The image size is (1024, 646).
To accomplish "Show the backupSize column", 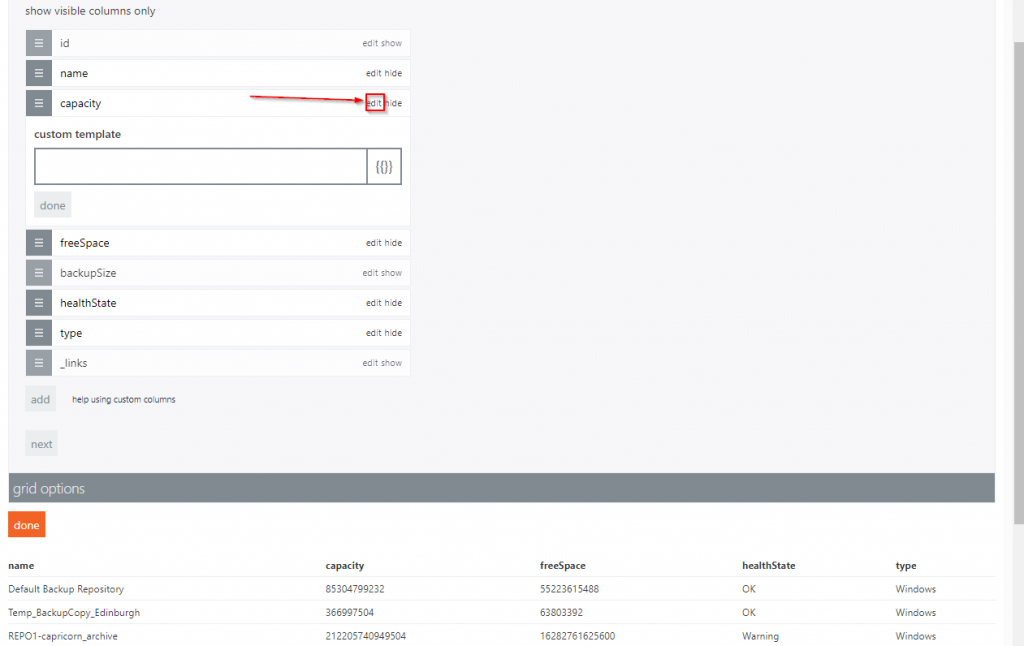I will click(x=392, y=273).
